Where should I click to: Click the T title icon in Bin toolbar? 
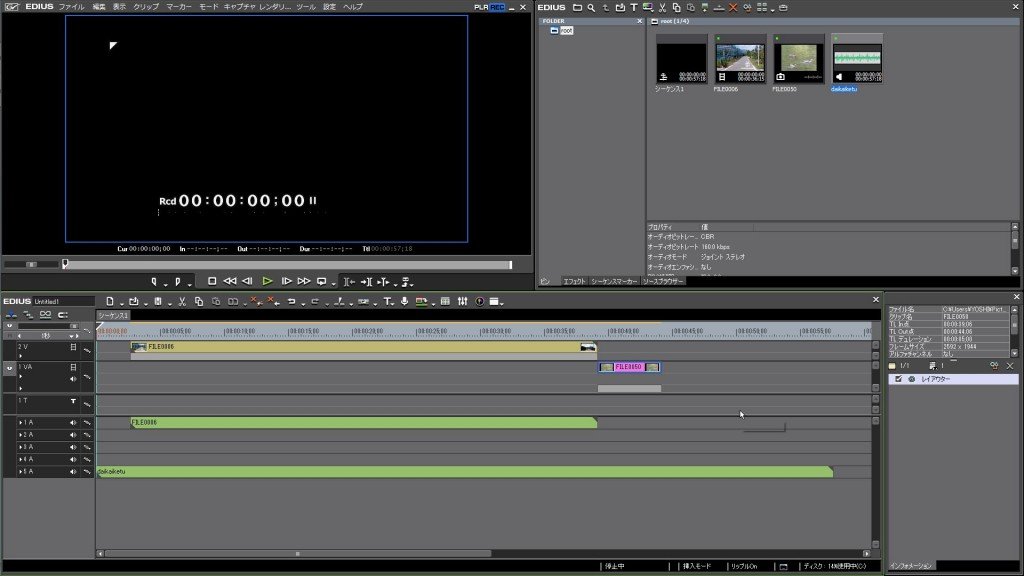click(633, 8)
